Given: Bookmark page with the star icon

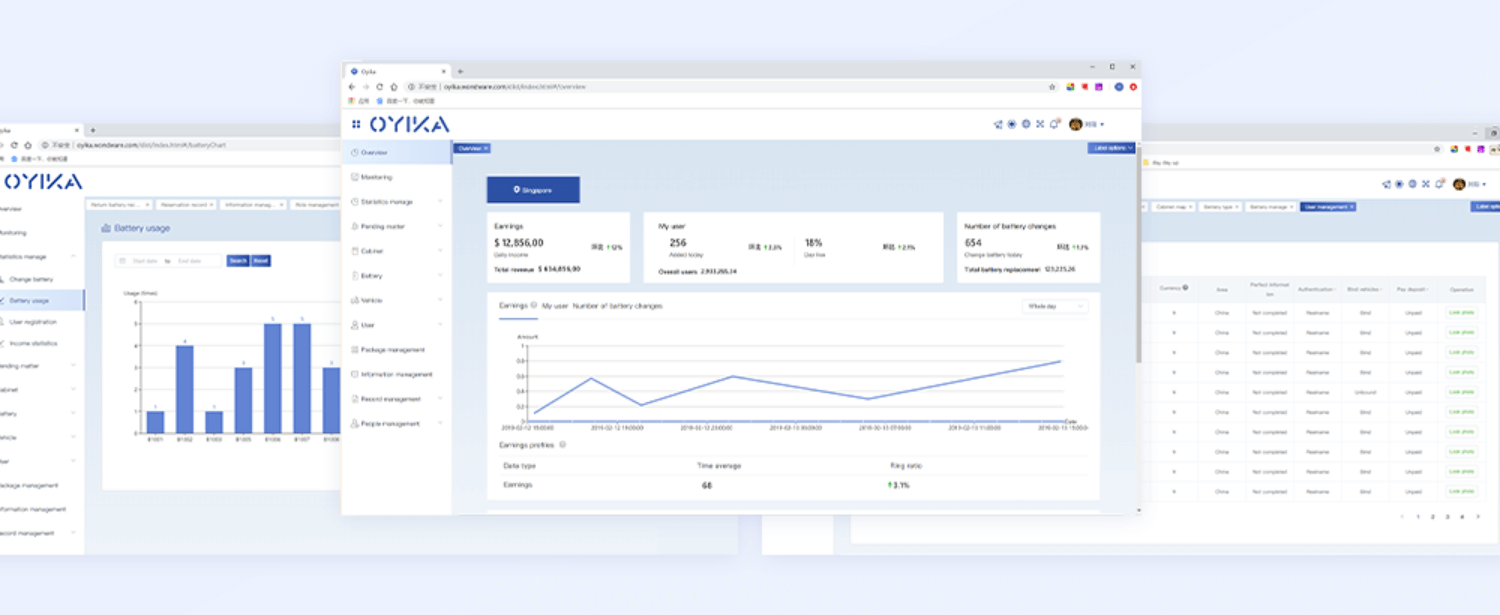Looking at the screenshot, I should coord(1051,87).
